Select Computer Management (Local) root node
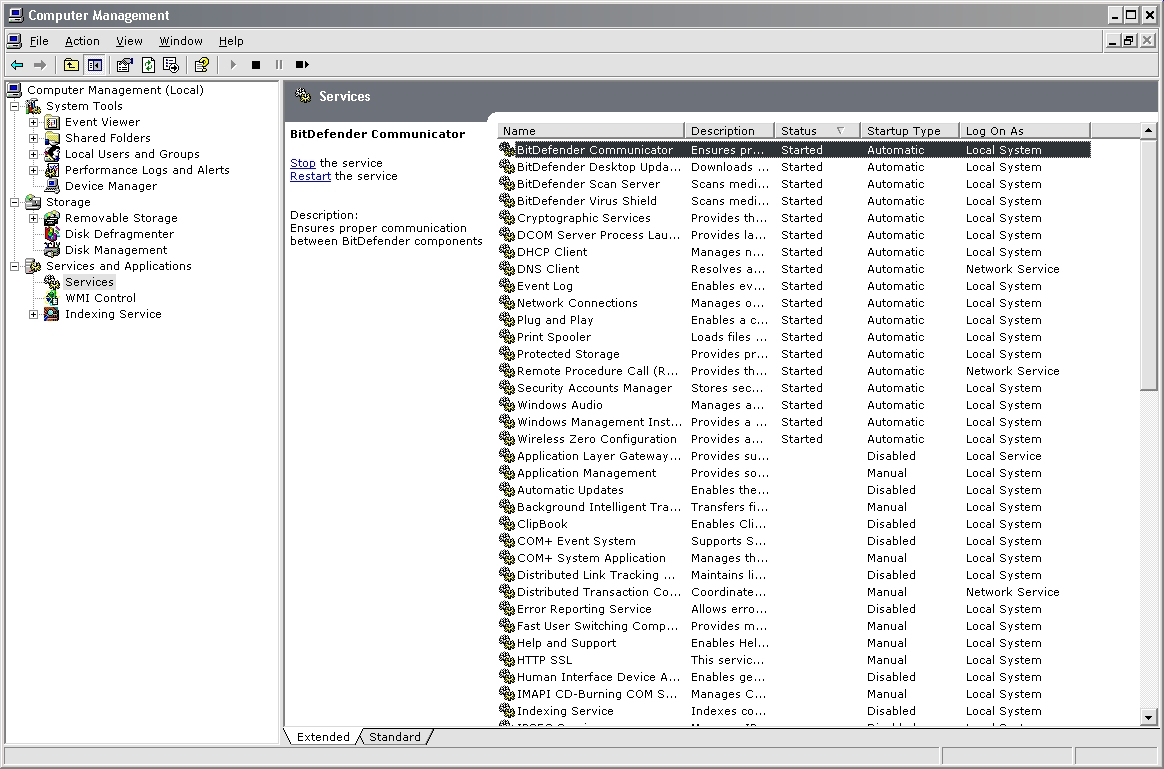 click(x=115, y=90)
